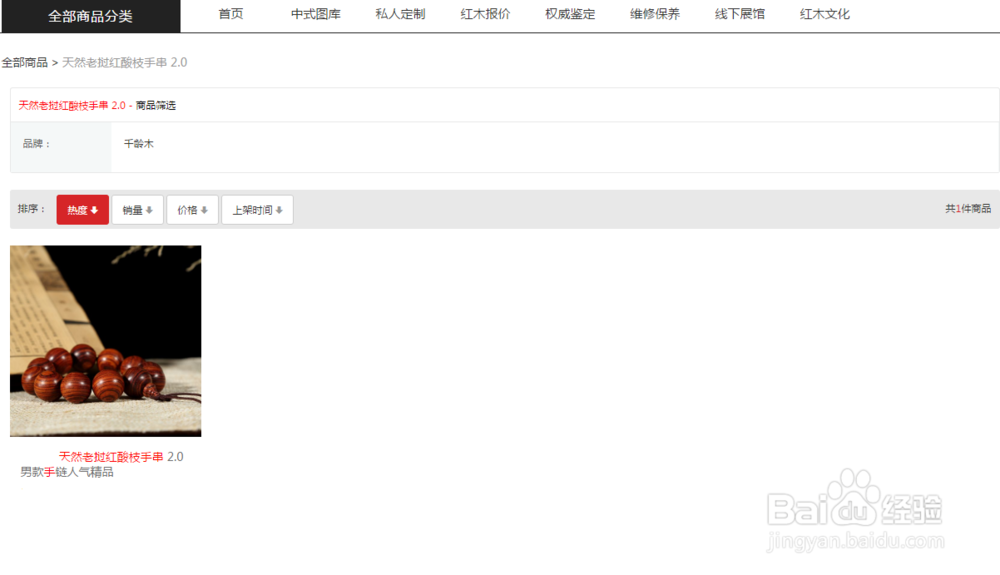This screenshot has height=575, width=1000.
Task: Select the 权威鉴定 nav item
Action: (570, 14)
